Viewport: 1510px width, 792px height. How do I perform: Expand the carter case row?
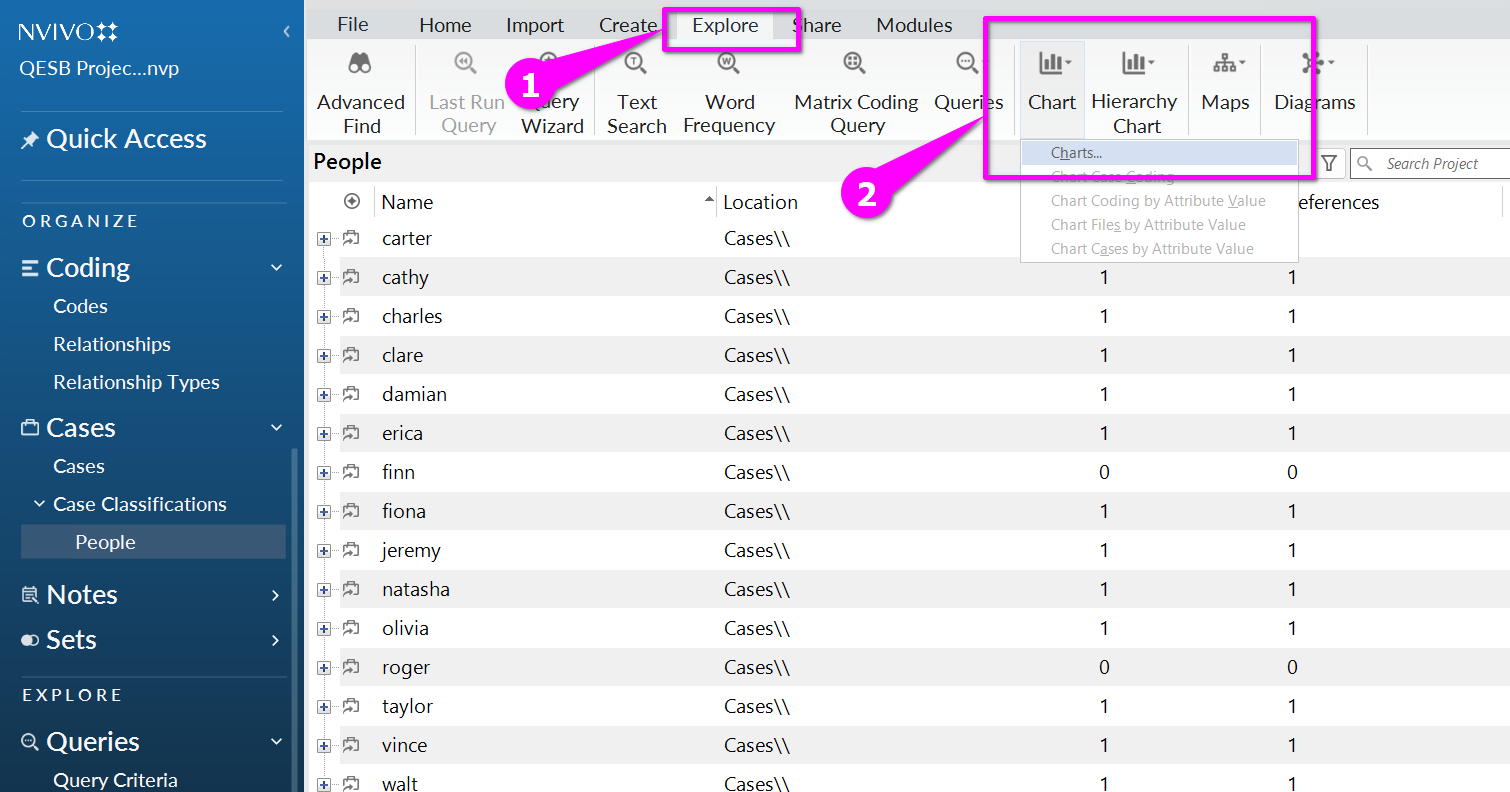point(324,239)
